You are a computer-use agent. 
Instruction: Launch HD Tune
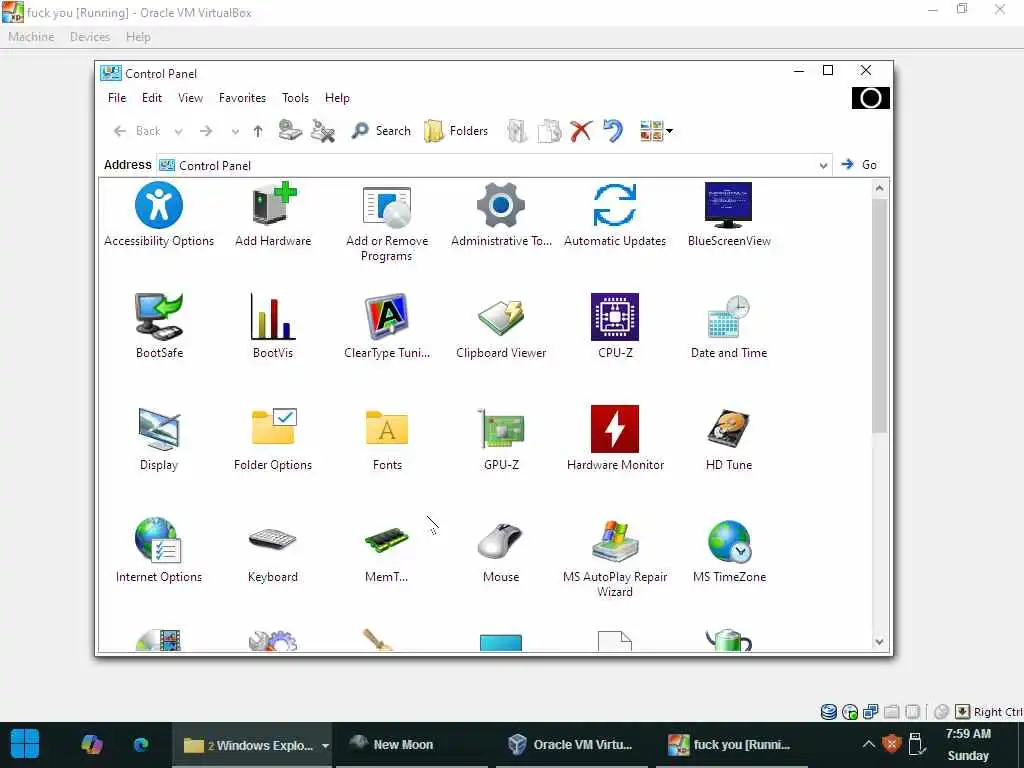pos(729,439)
